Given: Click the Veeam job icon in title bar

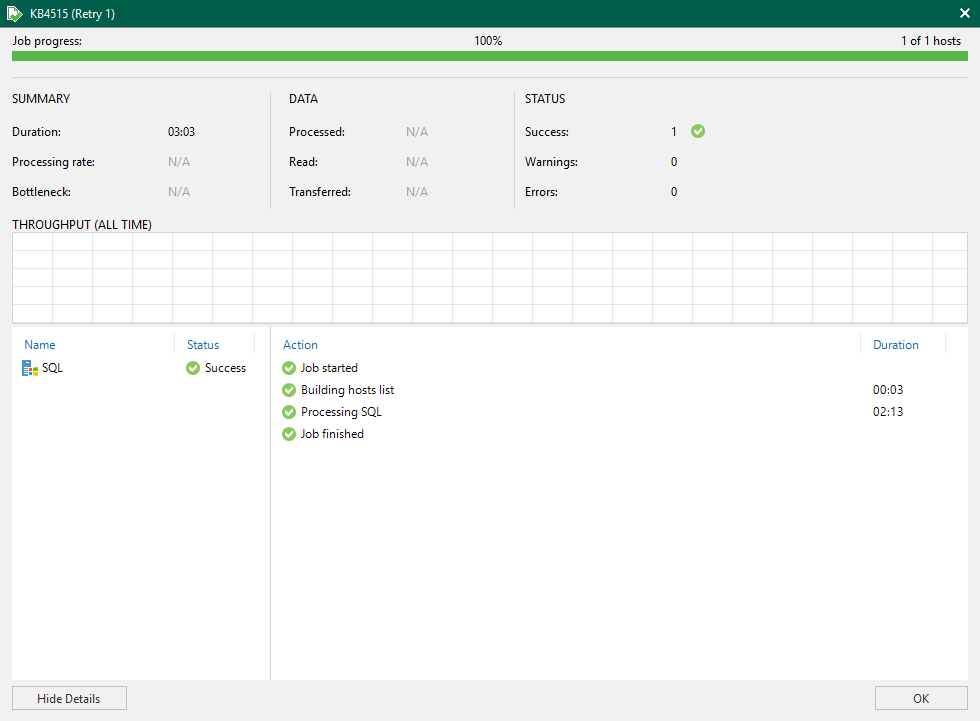Looking at the screenshot, I should click(x=14, y=14).
